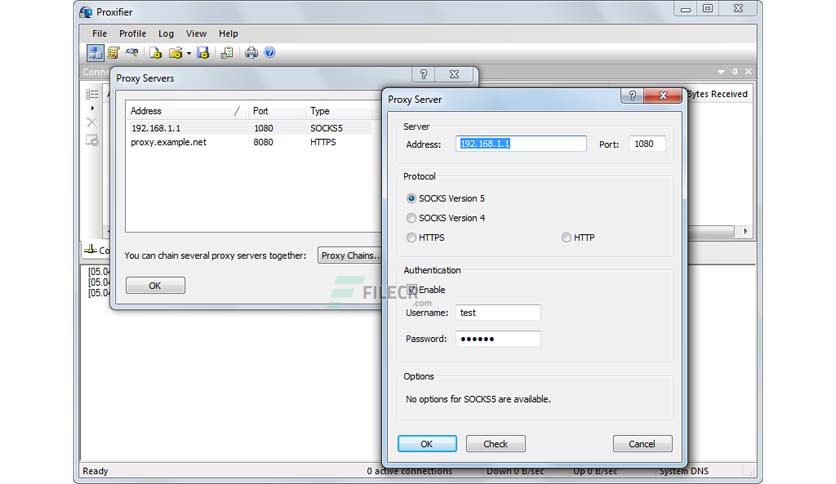Viewport: 836px width, 484px height.
Task: Click OK in Proxy Servers dialog
Action: tap(155, 285)
